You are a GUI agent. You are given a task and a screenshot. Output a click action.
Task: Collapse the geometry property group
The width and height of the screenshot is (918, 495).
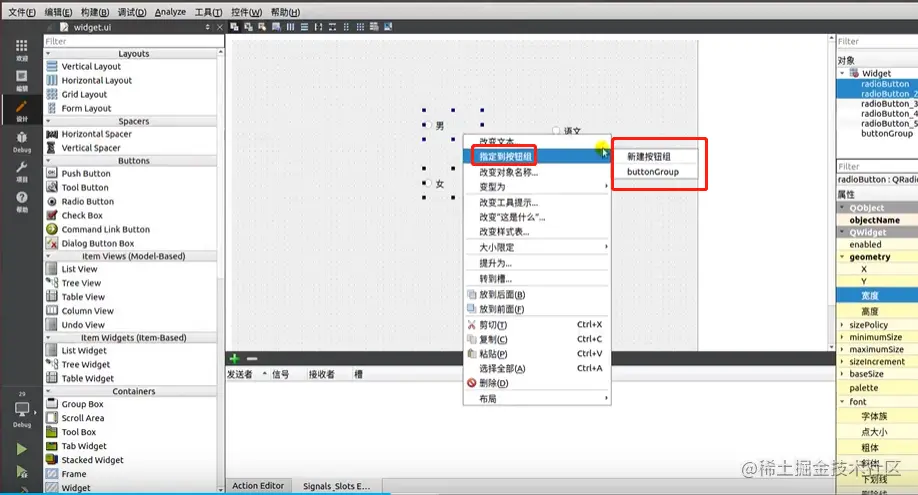(842, 257)
